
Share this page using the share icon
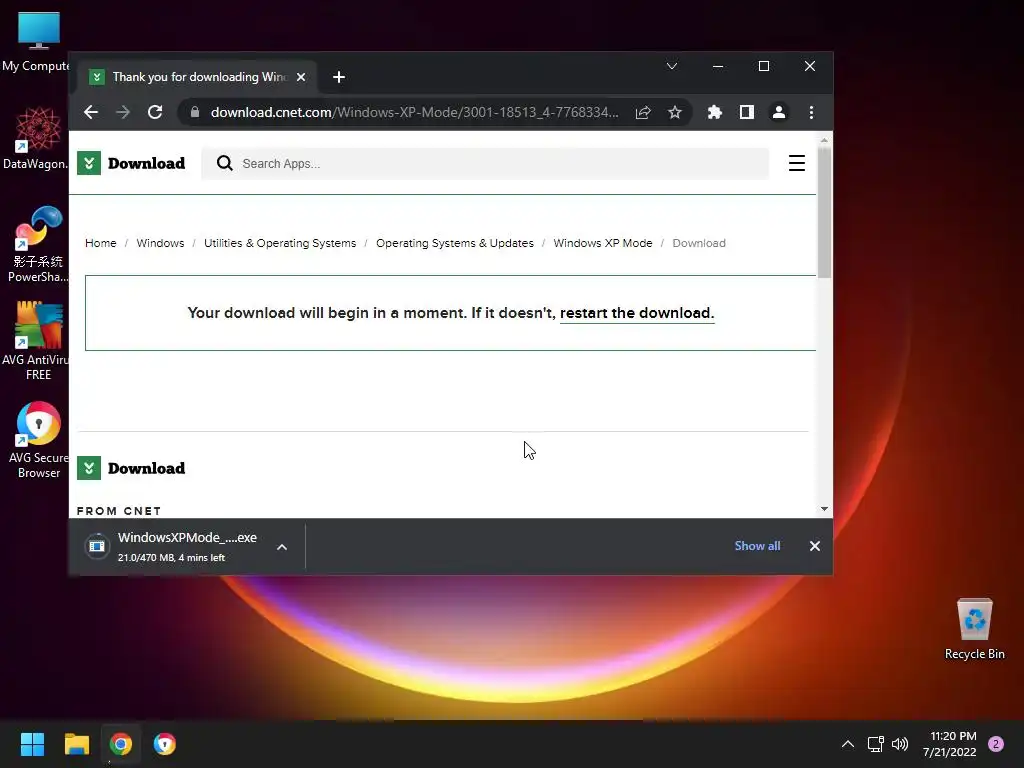[643, 112]
